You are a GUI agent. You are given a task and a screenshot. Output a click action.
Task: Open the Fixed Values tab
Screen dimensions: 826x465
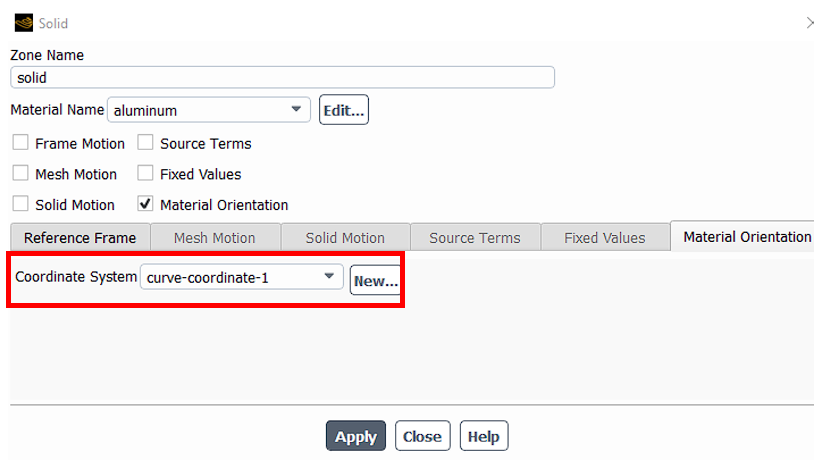point(604,238)
